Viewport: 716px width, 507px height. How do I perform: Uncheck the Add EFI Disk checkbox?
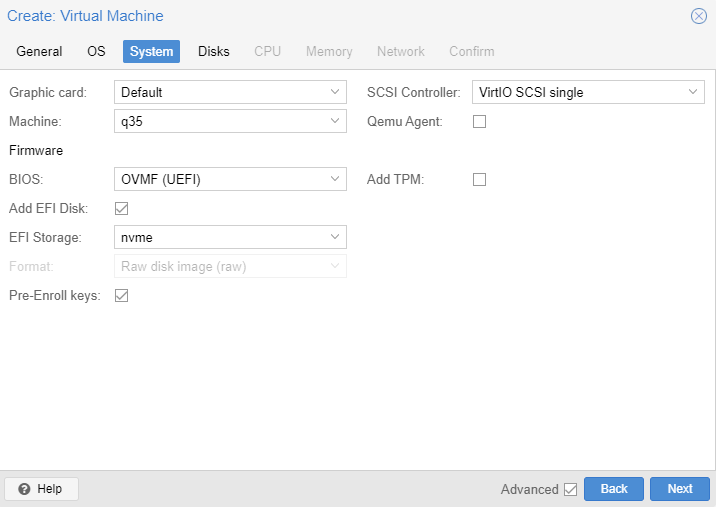121,208
